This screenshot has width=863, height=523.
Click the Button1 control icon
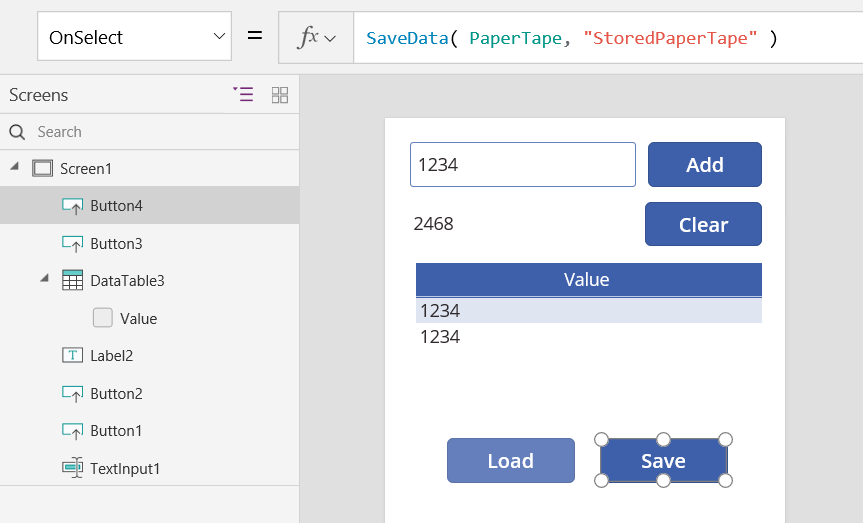72,431
